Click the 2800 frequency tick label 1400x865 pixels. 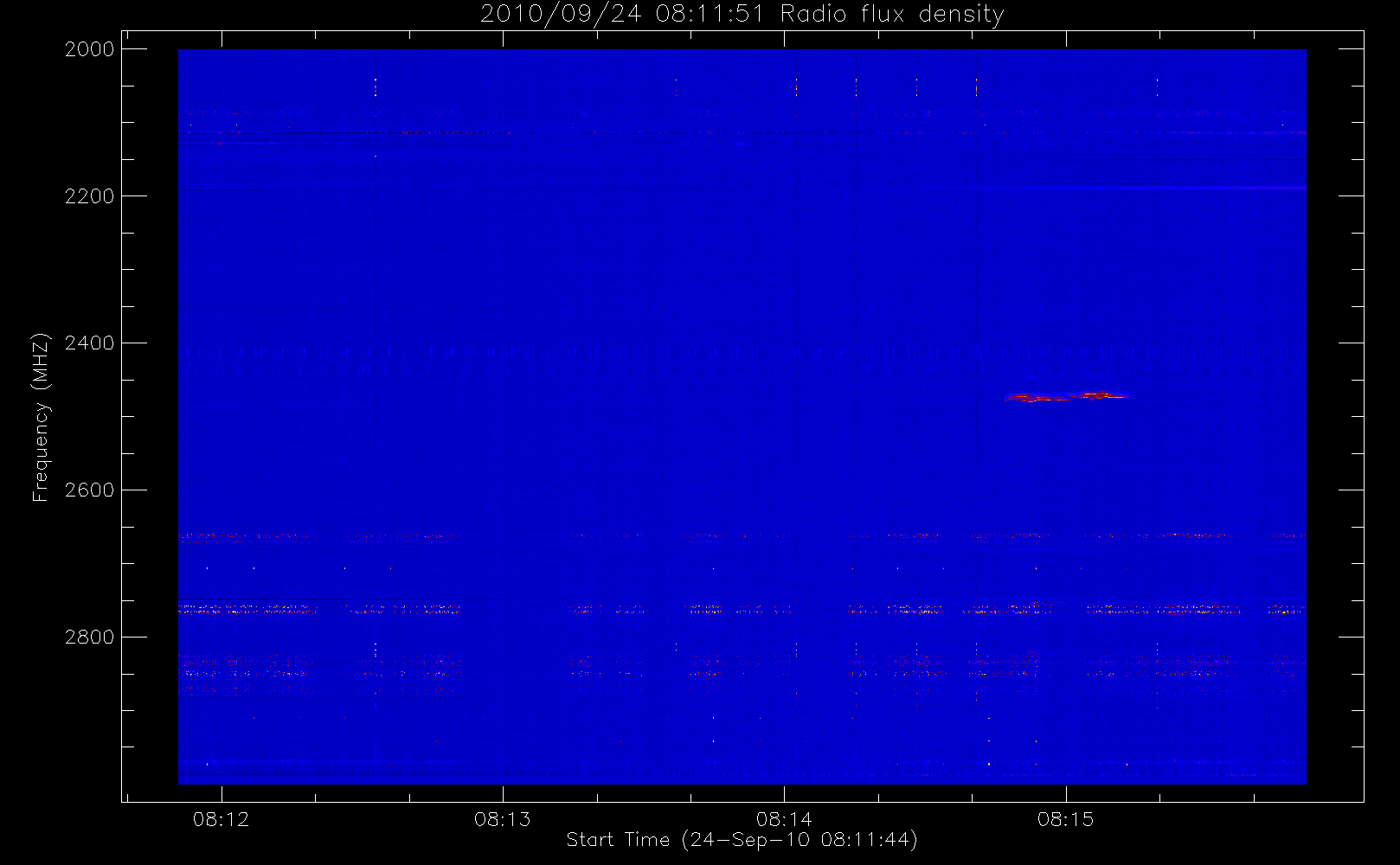click(x=90, y=638)
